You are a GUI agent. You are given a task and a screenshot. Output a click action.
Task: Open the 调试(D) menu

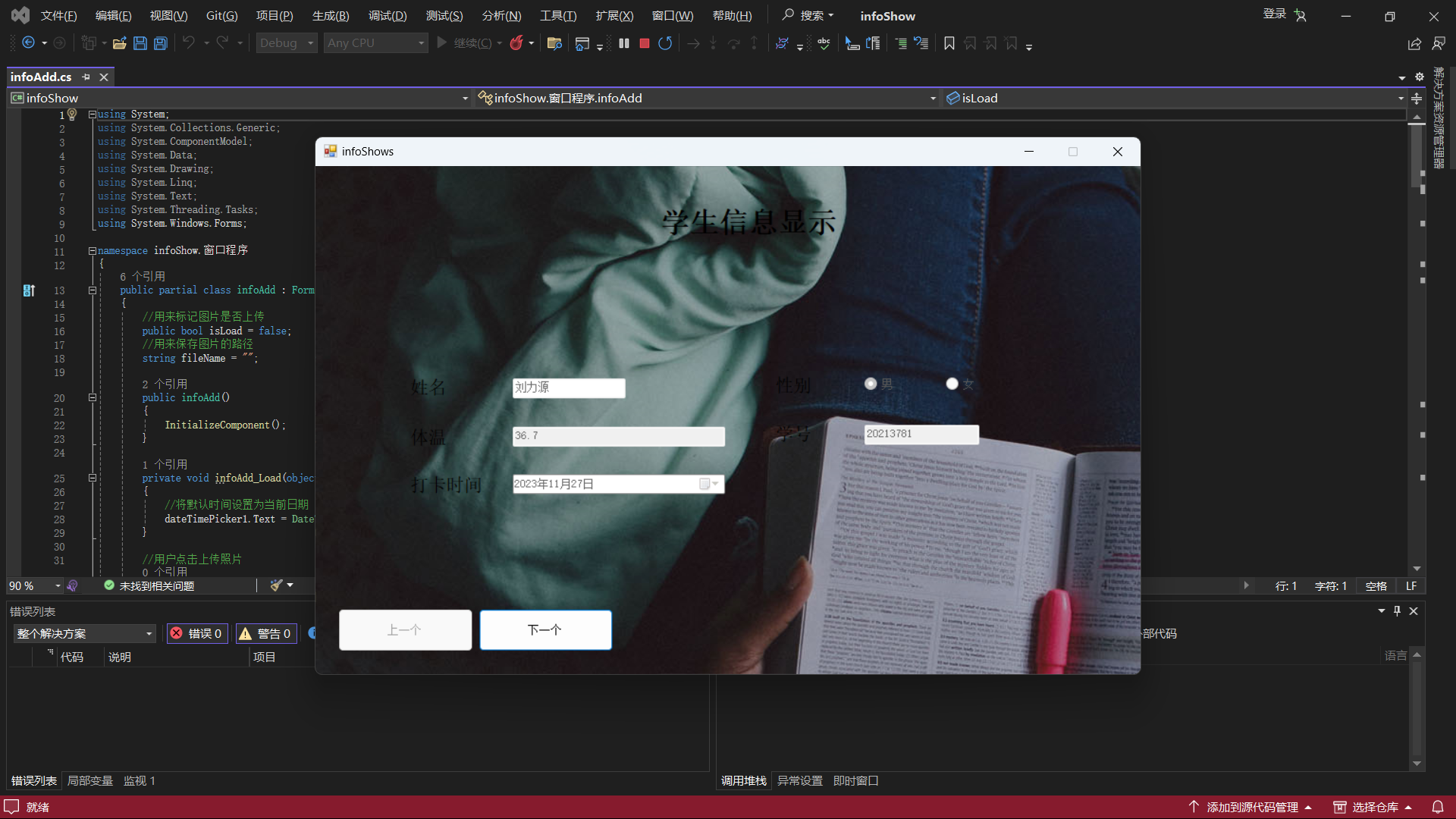click(x=387, y=16)
